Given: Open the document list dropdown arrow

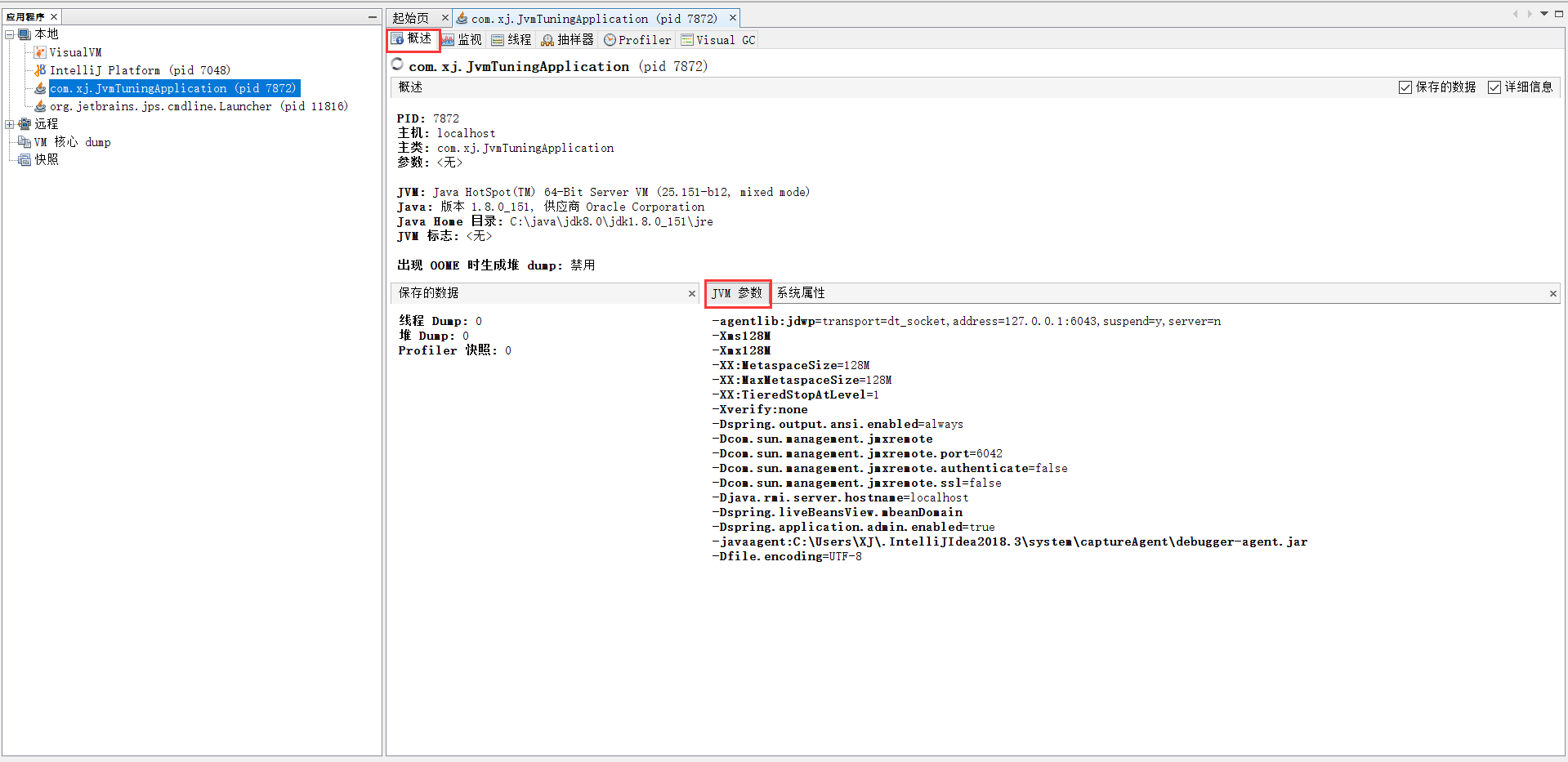Looking at the screenshot, I should (x=1544, y=14).
